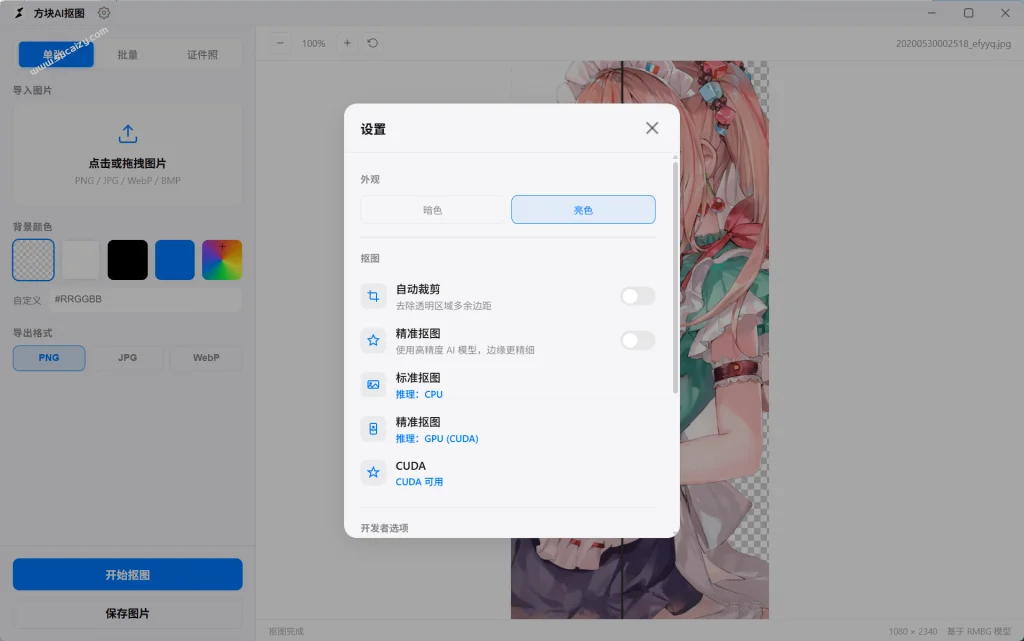The image size is (1024, 641).
Task: Click the crop icon for 自动裁剪
Action: [x=373, y=296]
